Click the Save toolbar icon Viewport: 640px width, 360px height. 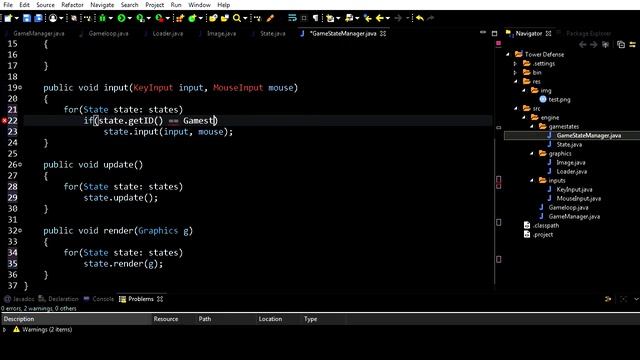(27, 18)
